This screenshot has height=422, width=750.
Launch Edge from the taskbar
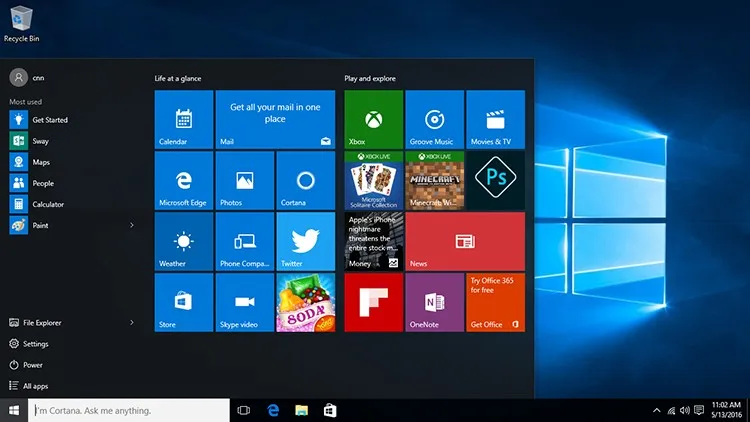pyautogui.click(x=273, y=410)
